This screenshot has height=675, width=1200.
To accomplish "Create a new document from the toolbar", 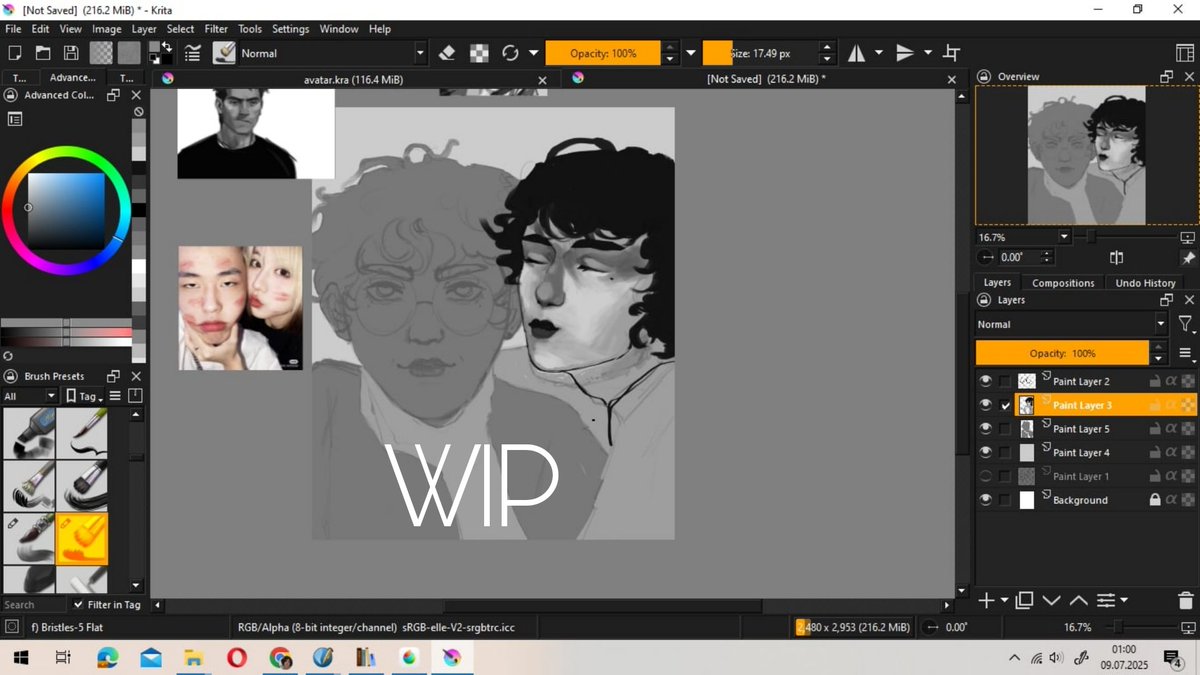I will click(15, 53).
